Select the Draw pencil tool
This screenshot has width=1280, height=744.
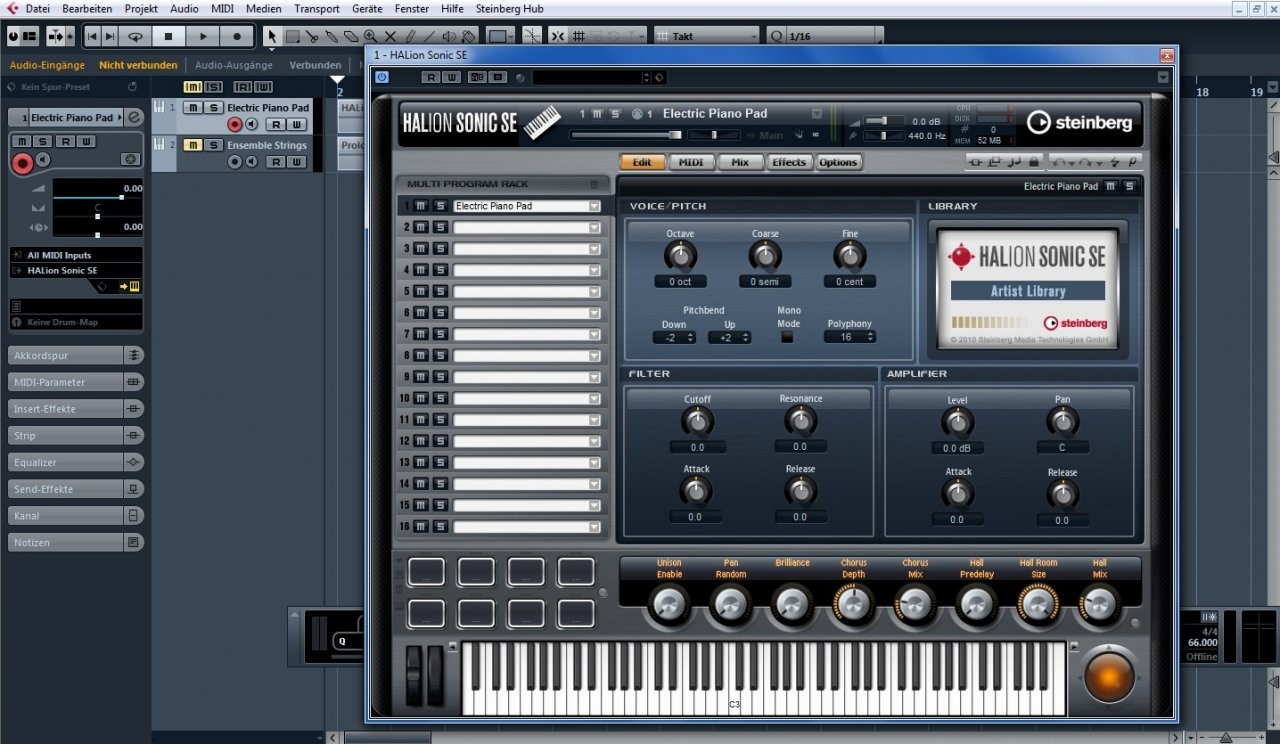coord(409,36)
